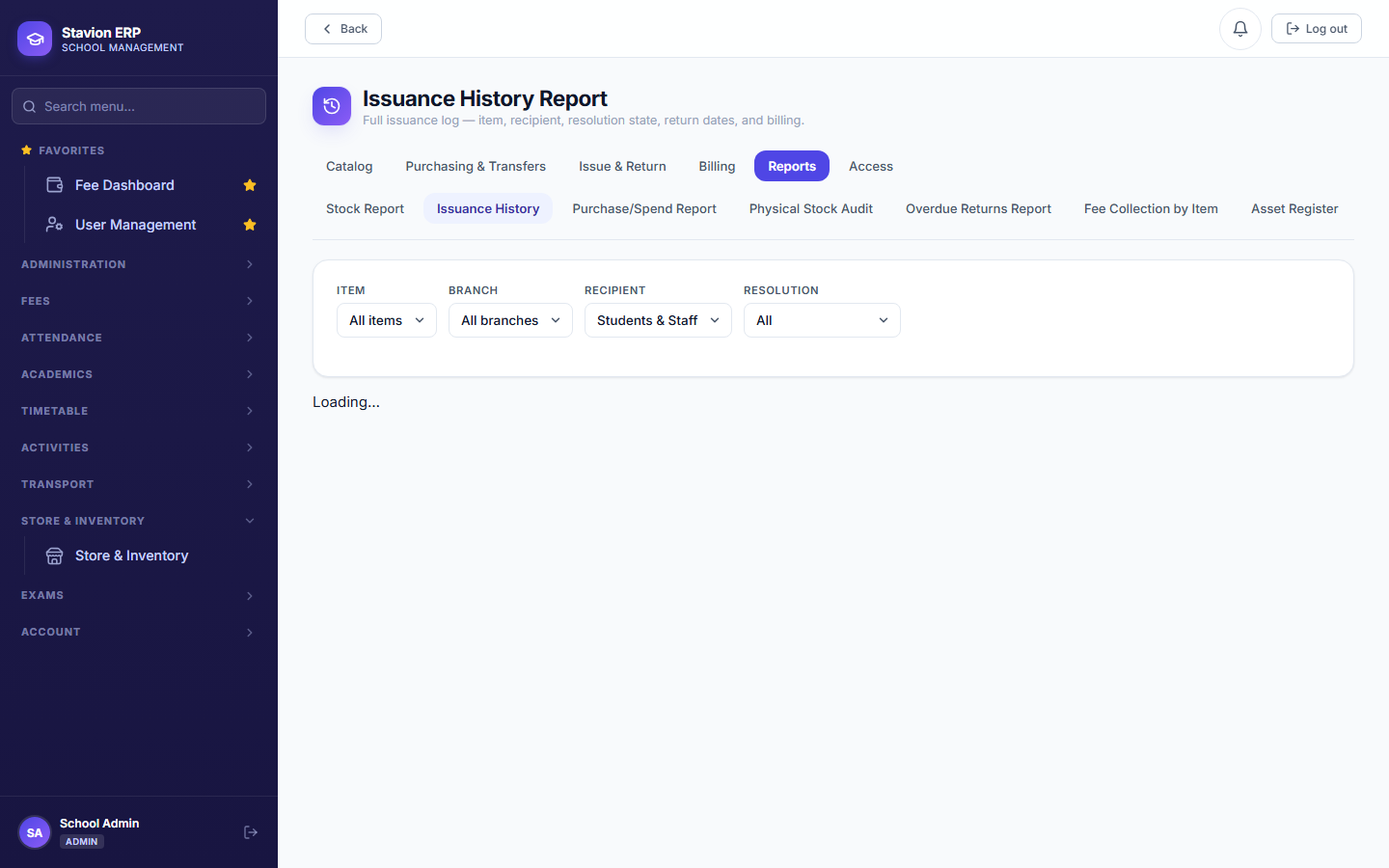1389x868 pixels.
Task: Click the sidebar sign-out icon beside School Admin
Action: pos(251,832)
